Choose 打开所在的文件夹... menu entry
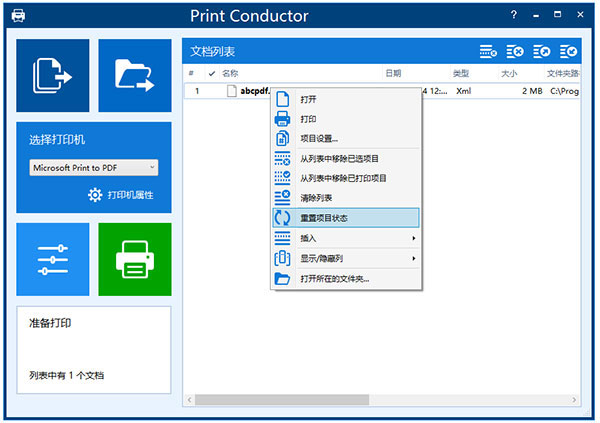Image resolution: width=600 pixels, height=423 pixels. [x=346, y=279]
